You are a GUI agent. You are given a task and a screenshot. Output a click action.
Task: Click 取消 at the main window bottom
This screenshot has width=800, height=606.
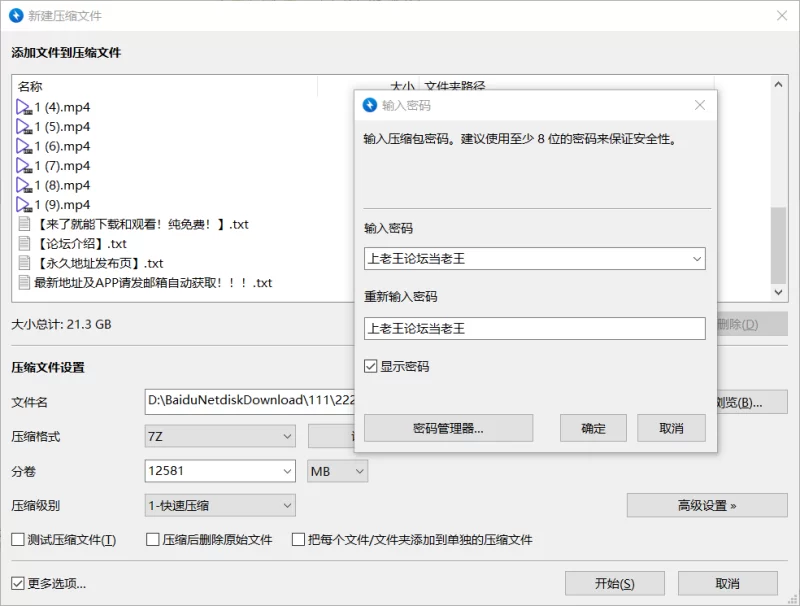728,583
